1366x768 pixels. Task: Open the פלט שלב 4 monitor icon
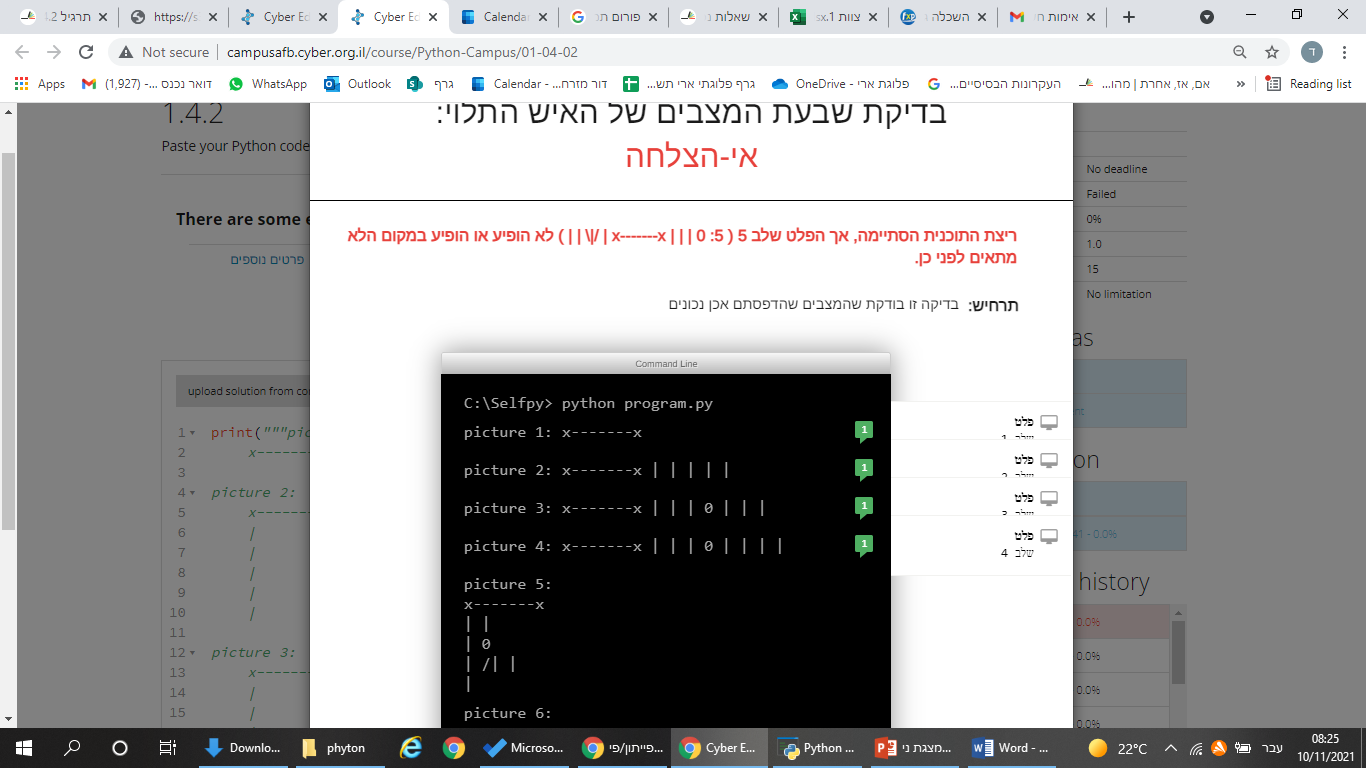click(1049, 536)
